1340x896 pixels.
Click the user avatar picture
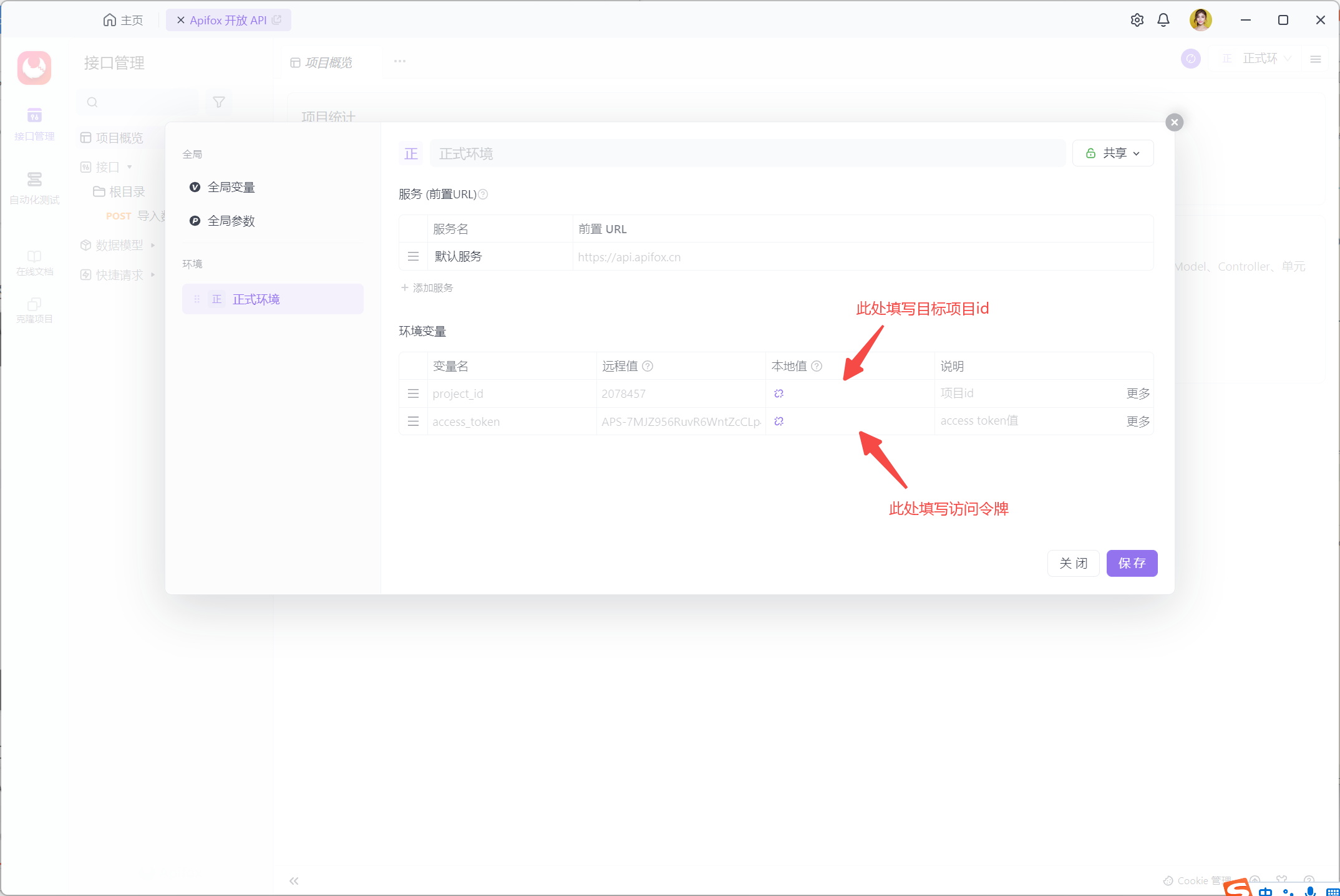1200,20
